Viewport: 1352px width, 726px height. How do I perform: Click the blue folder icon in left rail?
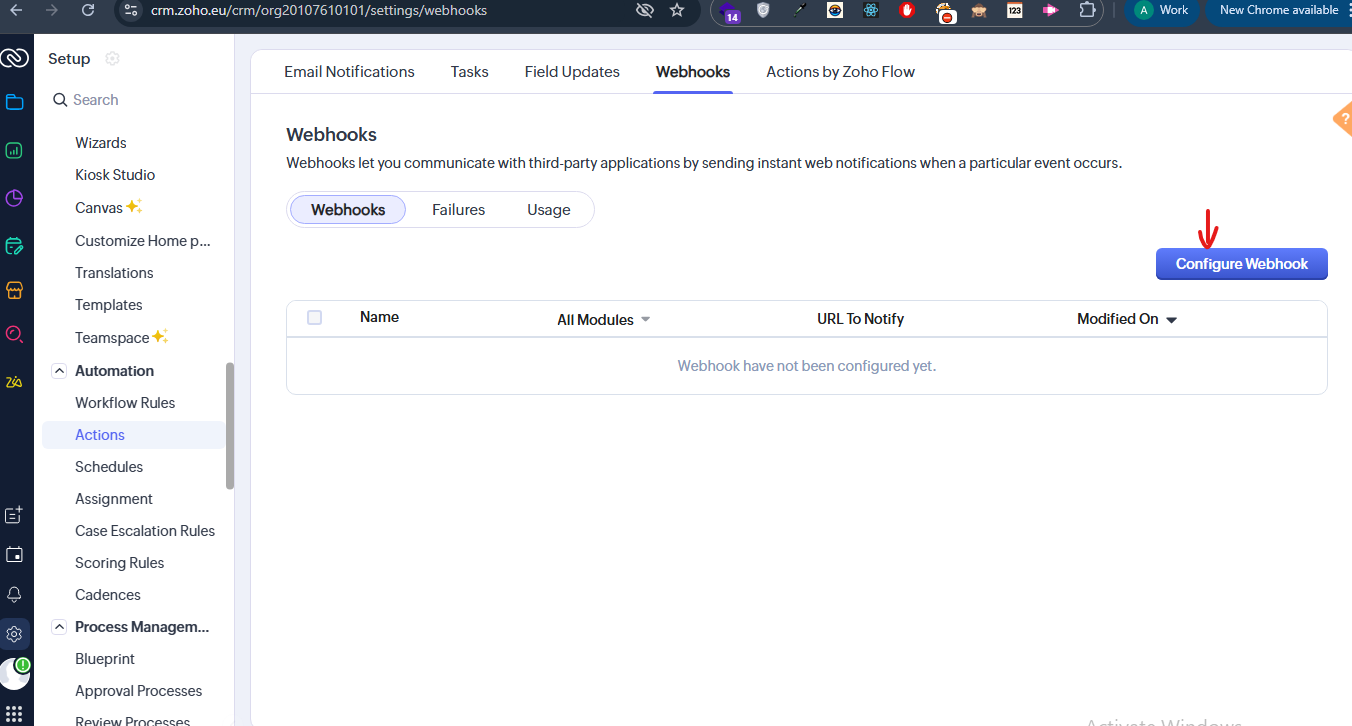[x=15, y=102]
